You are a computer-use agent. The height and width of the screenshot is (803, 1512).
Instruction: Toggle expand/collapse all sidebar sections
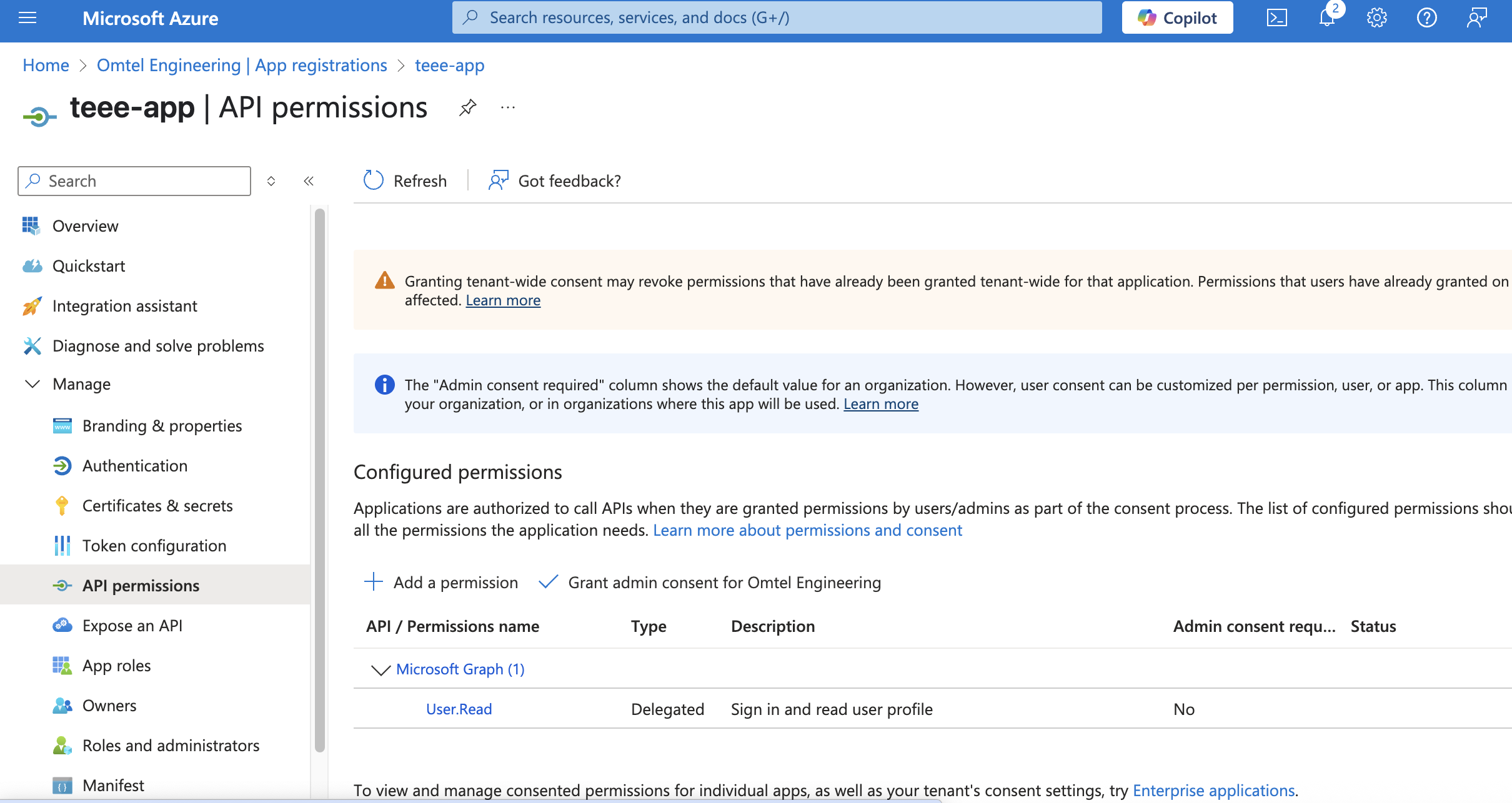(x=271, y=181)
